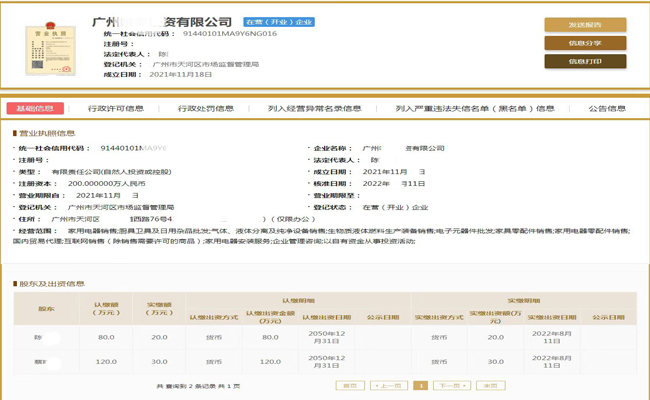Switch to the 行政许可信息 tab
650x400 pixels.
[x=116, y=109]
